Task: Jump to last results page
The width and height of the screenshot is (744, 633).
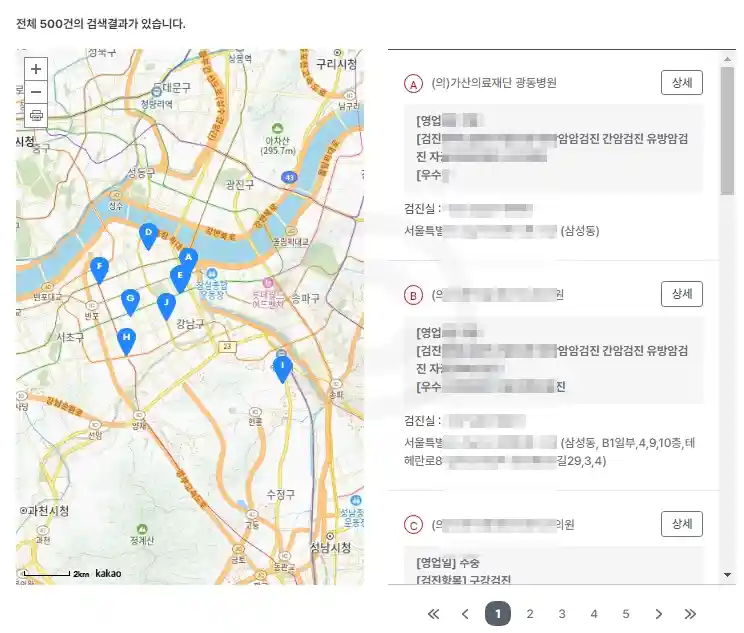Action: (690, 614)
